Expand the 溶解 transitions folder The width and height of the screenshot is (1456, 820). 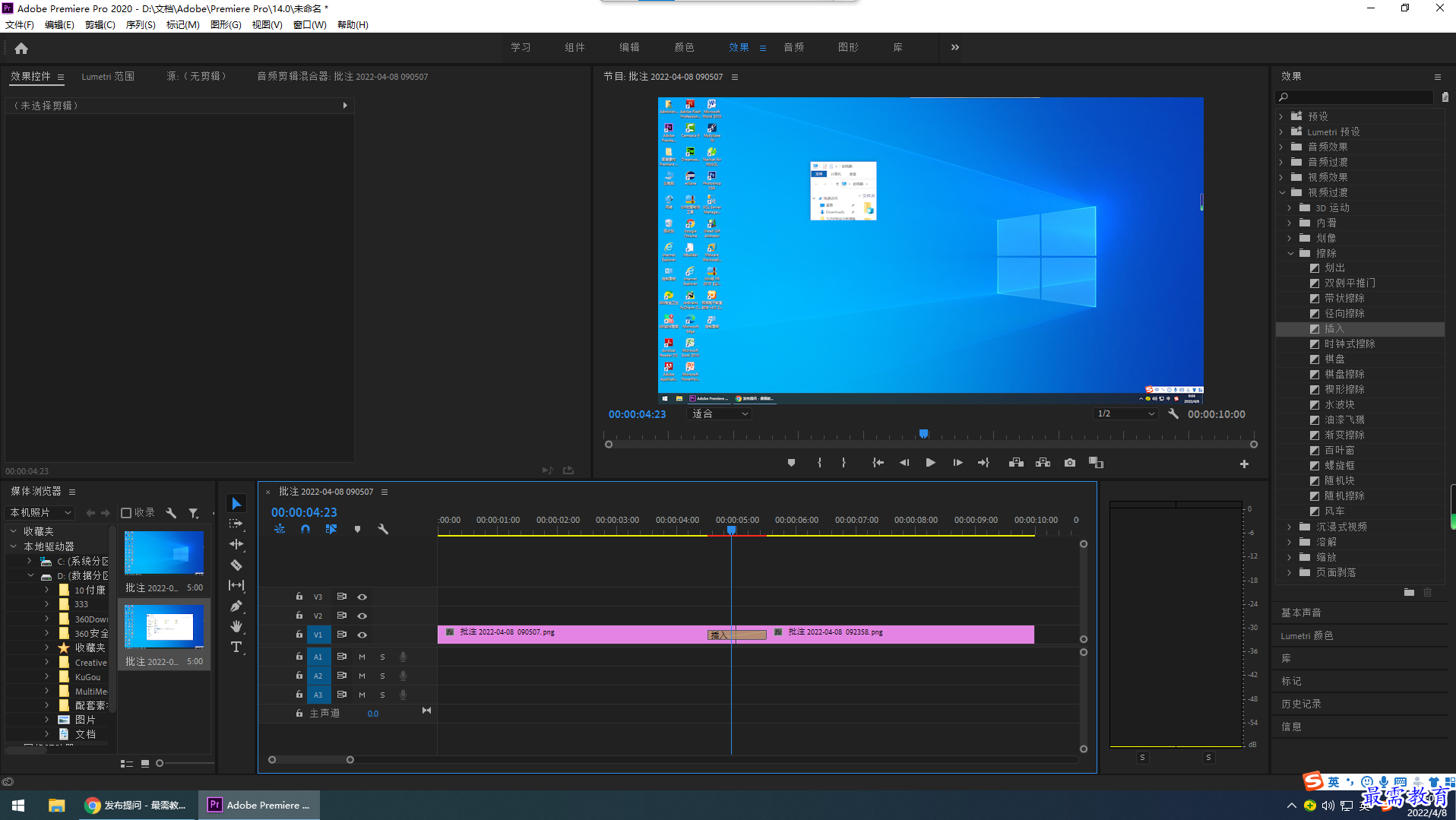click(1290, 542)
